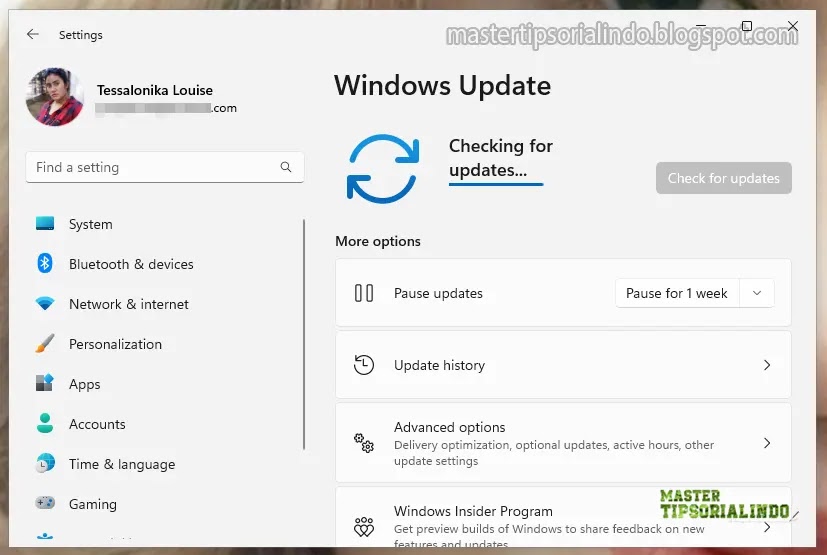Open Advanced options
Viewport: 827px width, 555px height.
(x=563, y=443)
